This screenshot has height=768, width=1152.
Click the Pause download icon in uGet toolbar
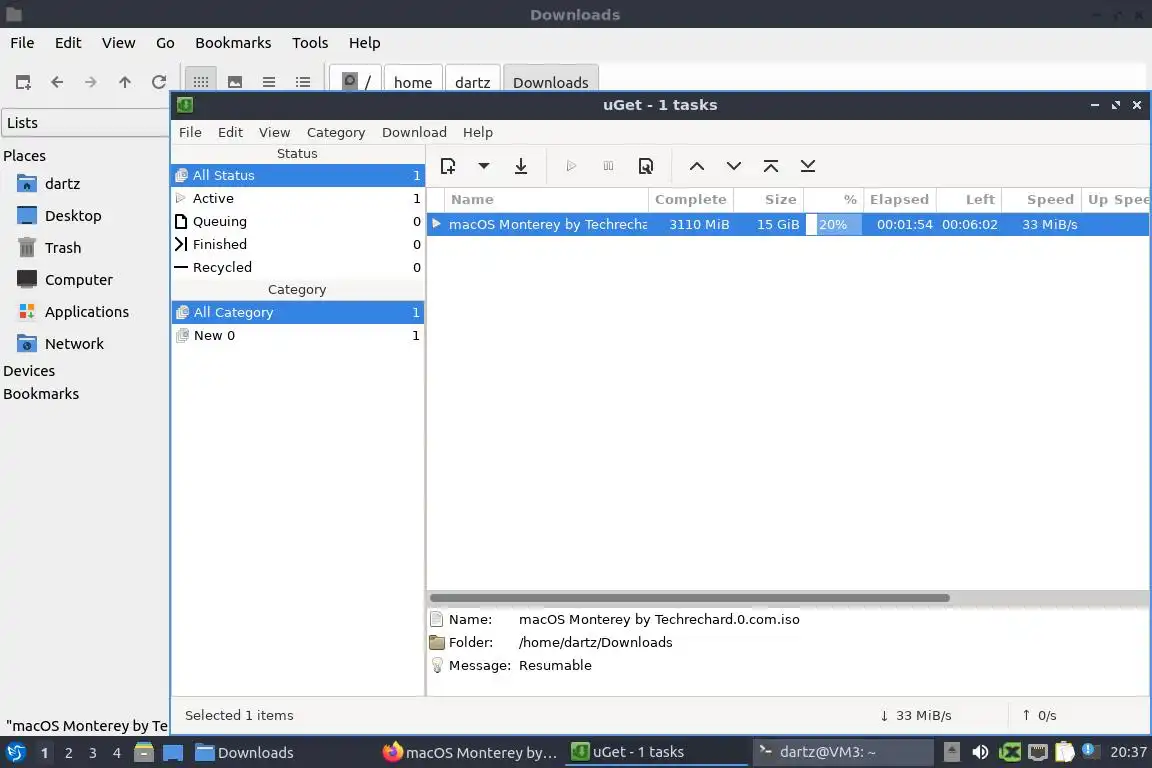(608, 166)
